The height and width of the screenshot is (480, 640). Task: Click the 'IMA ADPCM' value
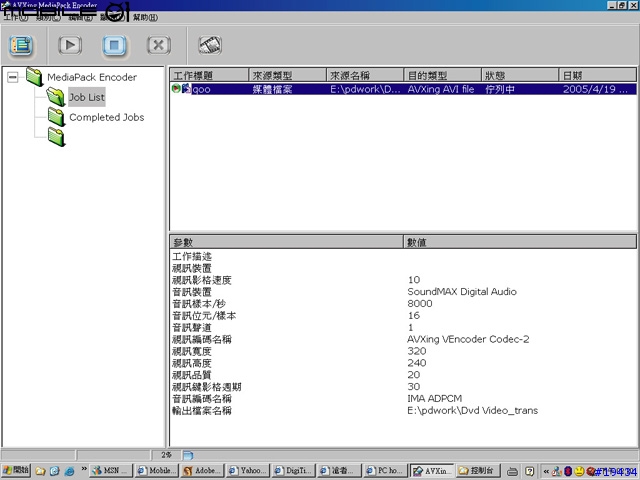(435, 398)
